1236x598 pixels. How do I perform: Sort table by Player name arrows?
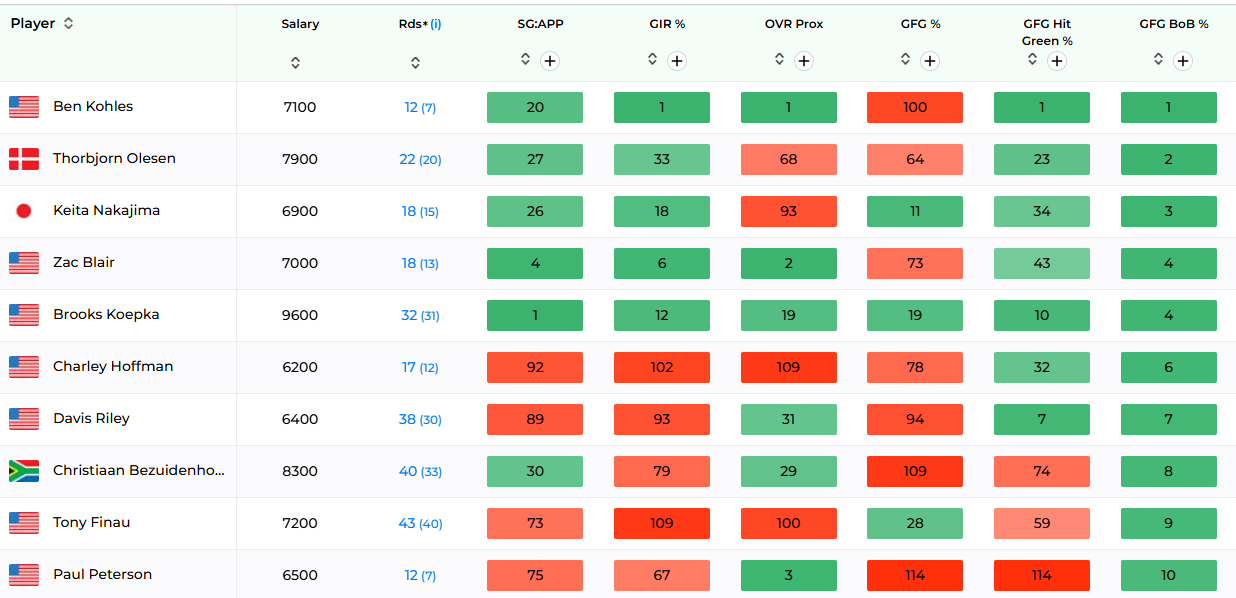(68, 23)
